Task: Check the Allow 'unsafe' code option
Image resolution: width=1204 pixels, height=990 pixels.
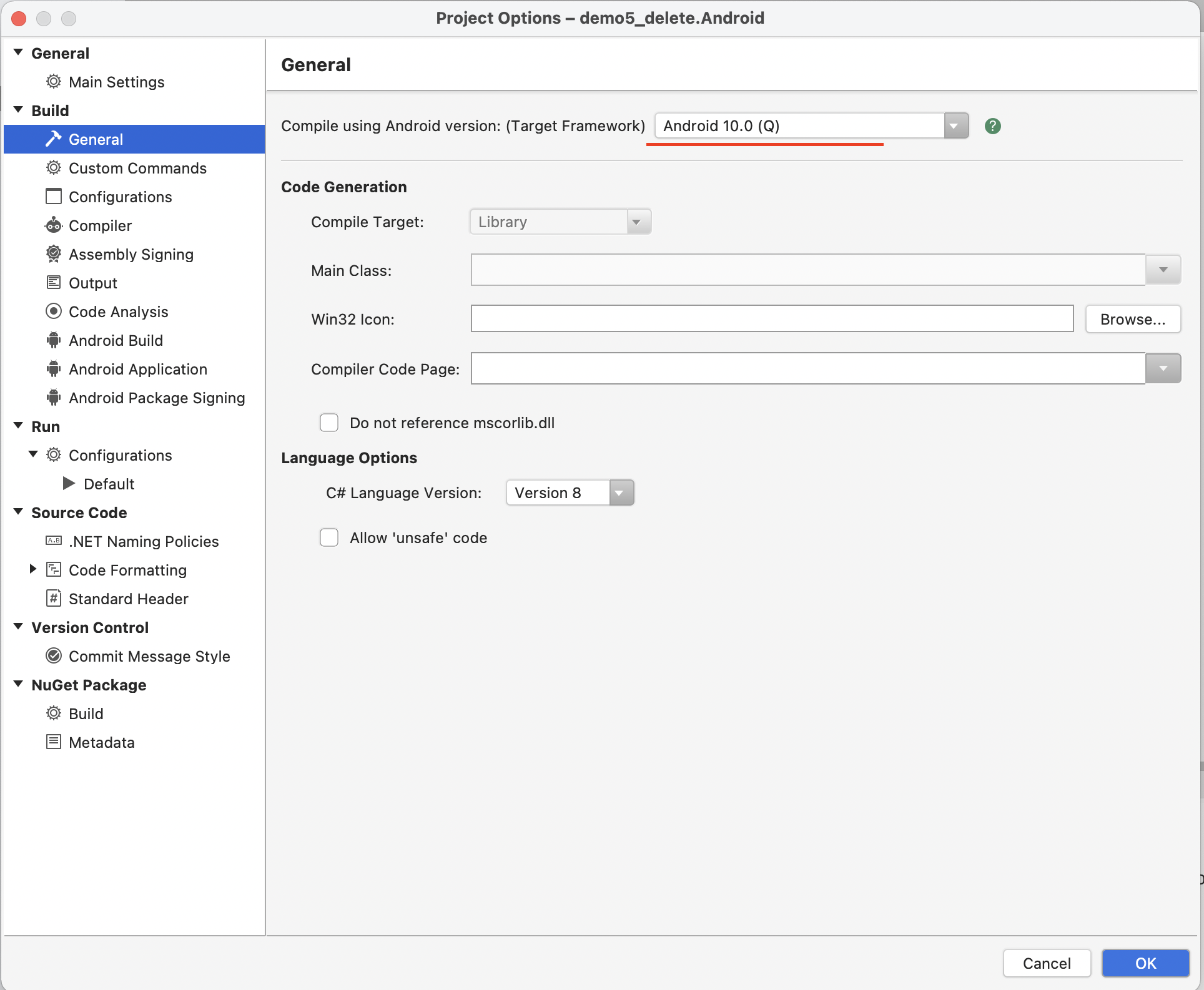Action: click(x=329, y=537)
